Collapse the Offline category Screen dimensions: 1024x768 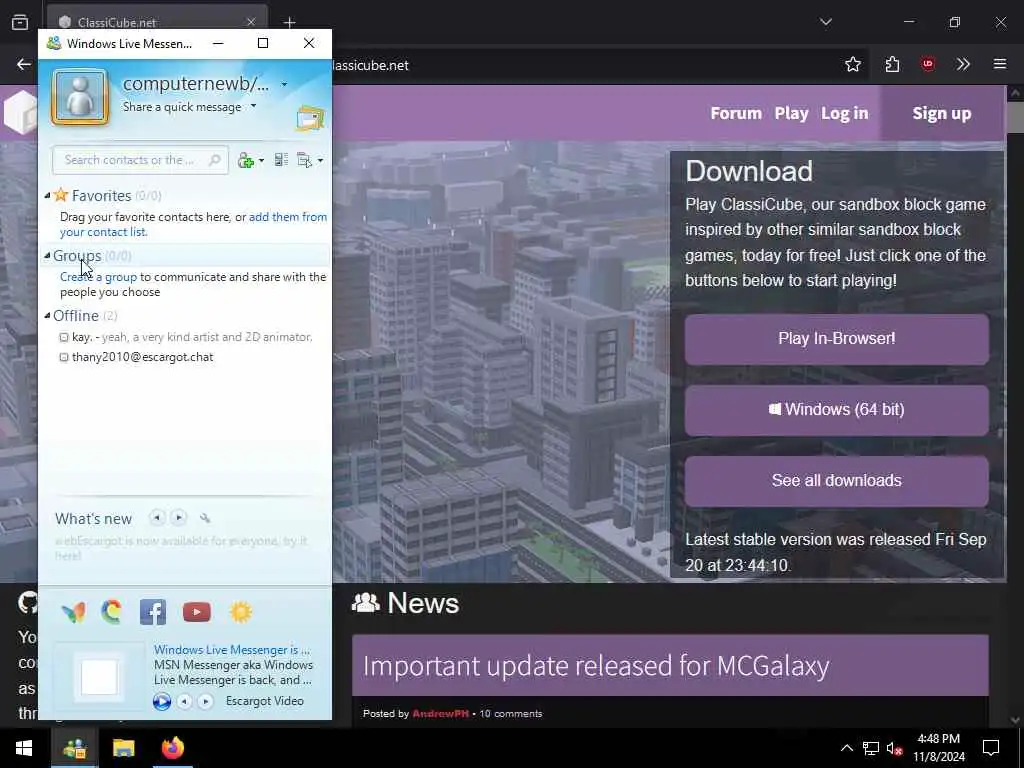(47, 315)
